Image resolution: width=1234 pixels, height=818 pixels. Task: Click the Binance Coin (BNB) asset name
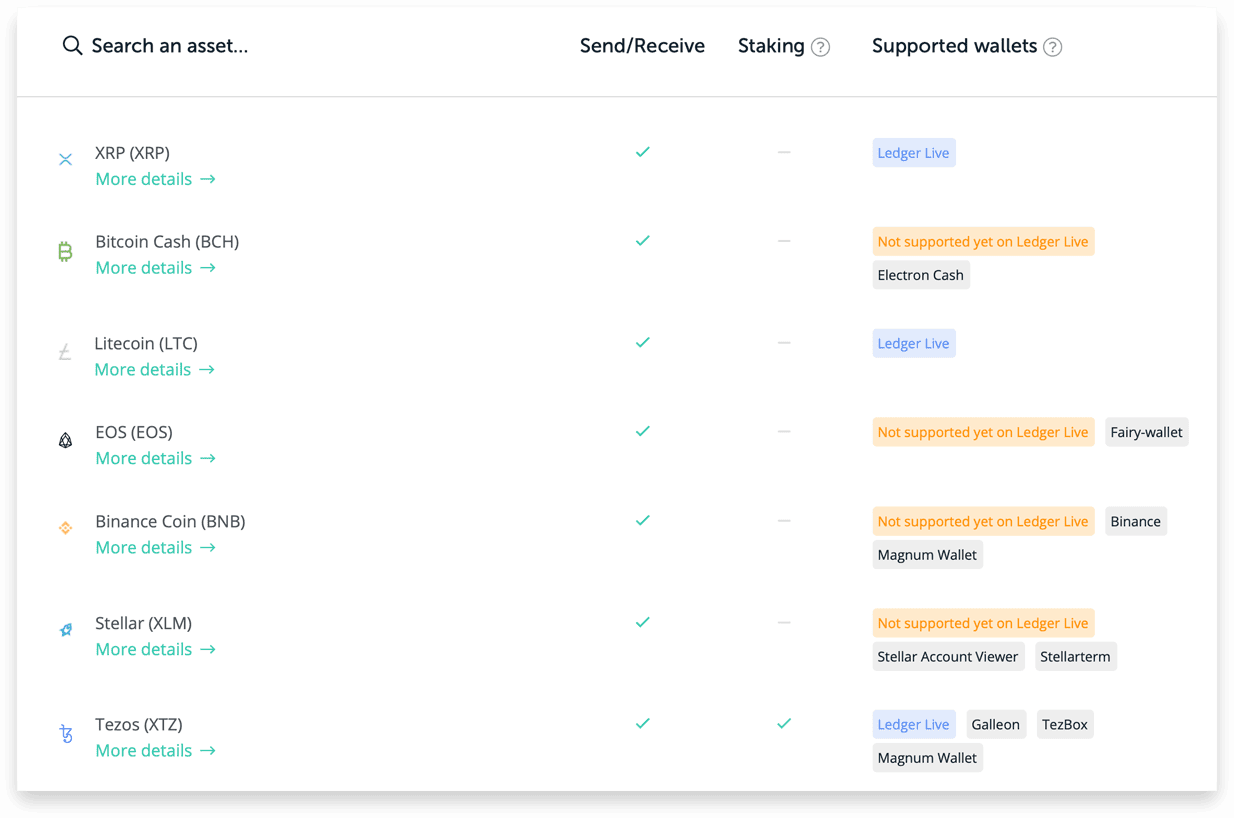(x=170, y=522)
